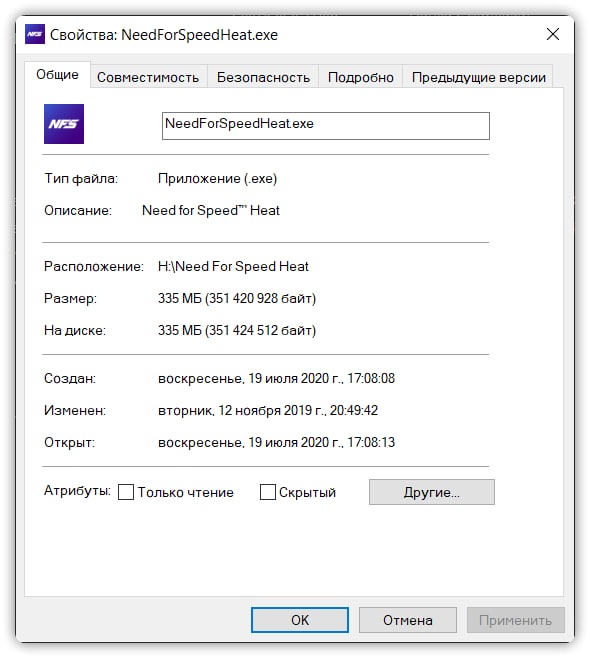This screenshot has height=658, width=590.
Task: Click the Описание: label
Action: (78, 210)
